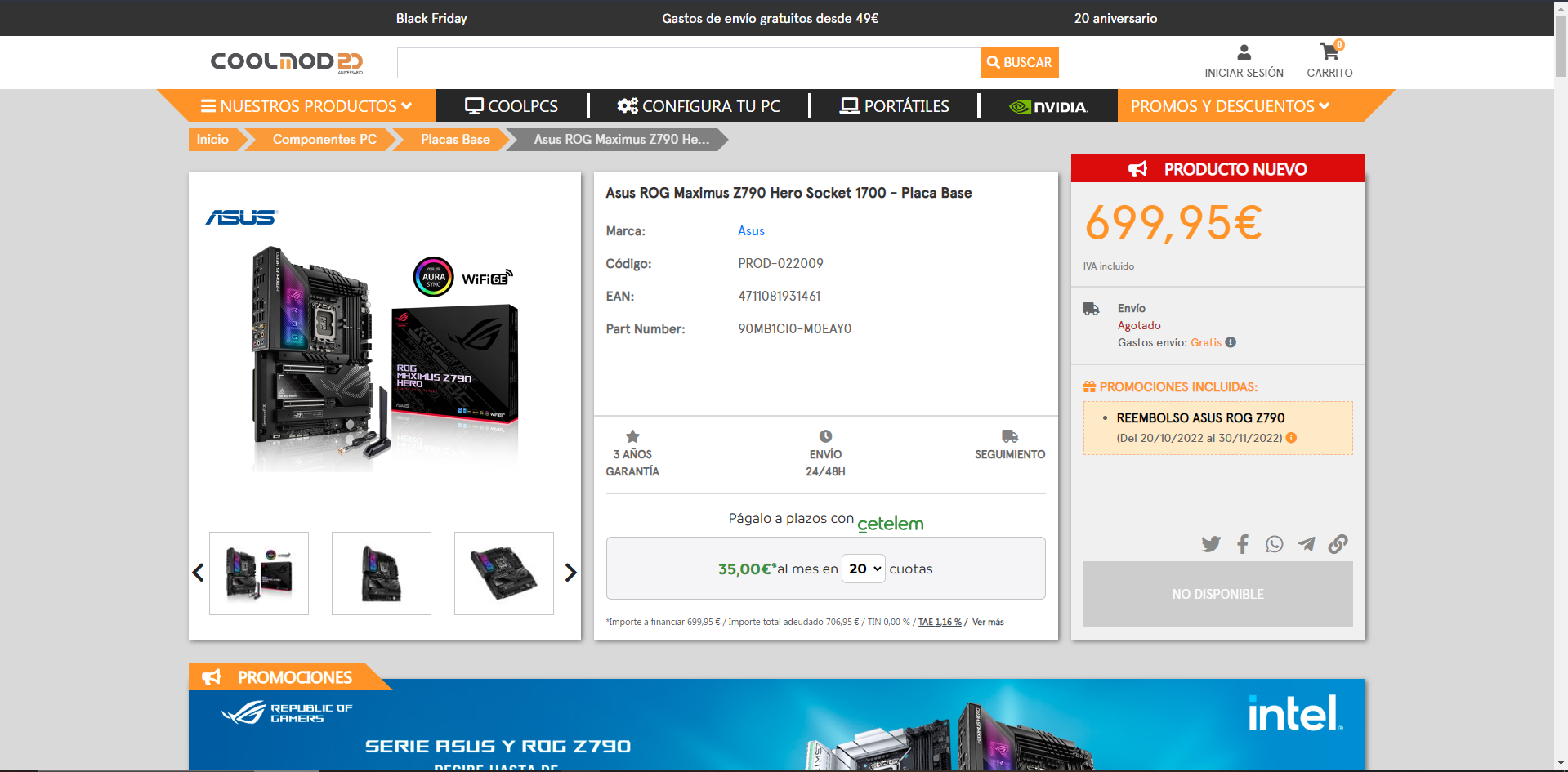The height and width of the screenshot is (772, 1568).
Task: Share product on Twitter icon
Action: [x=1210, y=544]
